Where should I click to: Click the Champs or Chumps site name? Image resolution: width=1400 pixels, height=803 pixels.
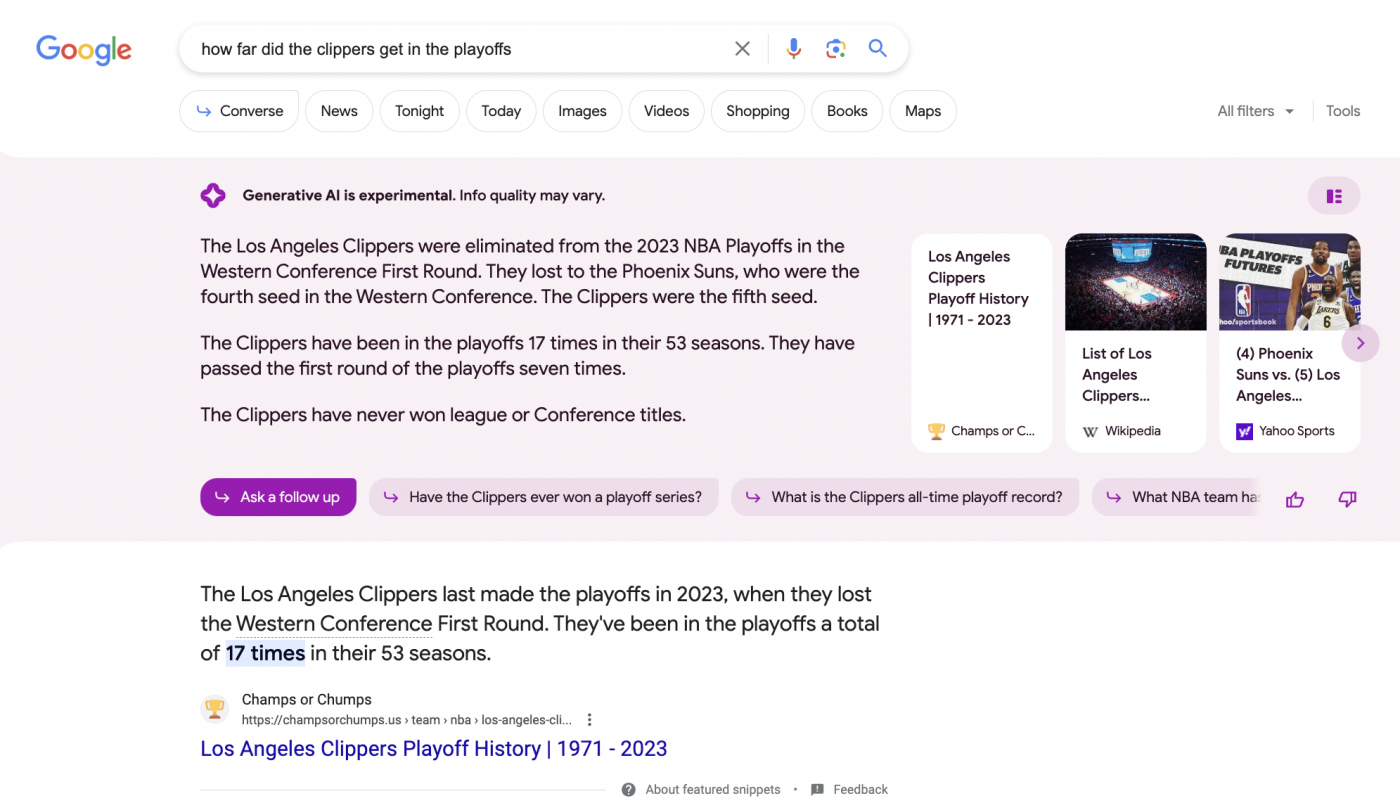[x=307, y=700]
